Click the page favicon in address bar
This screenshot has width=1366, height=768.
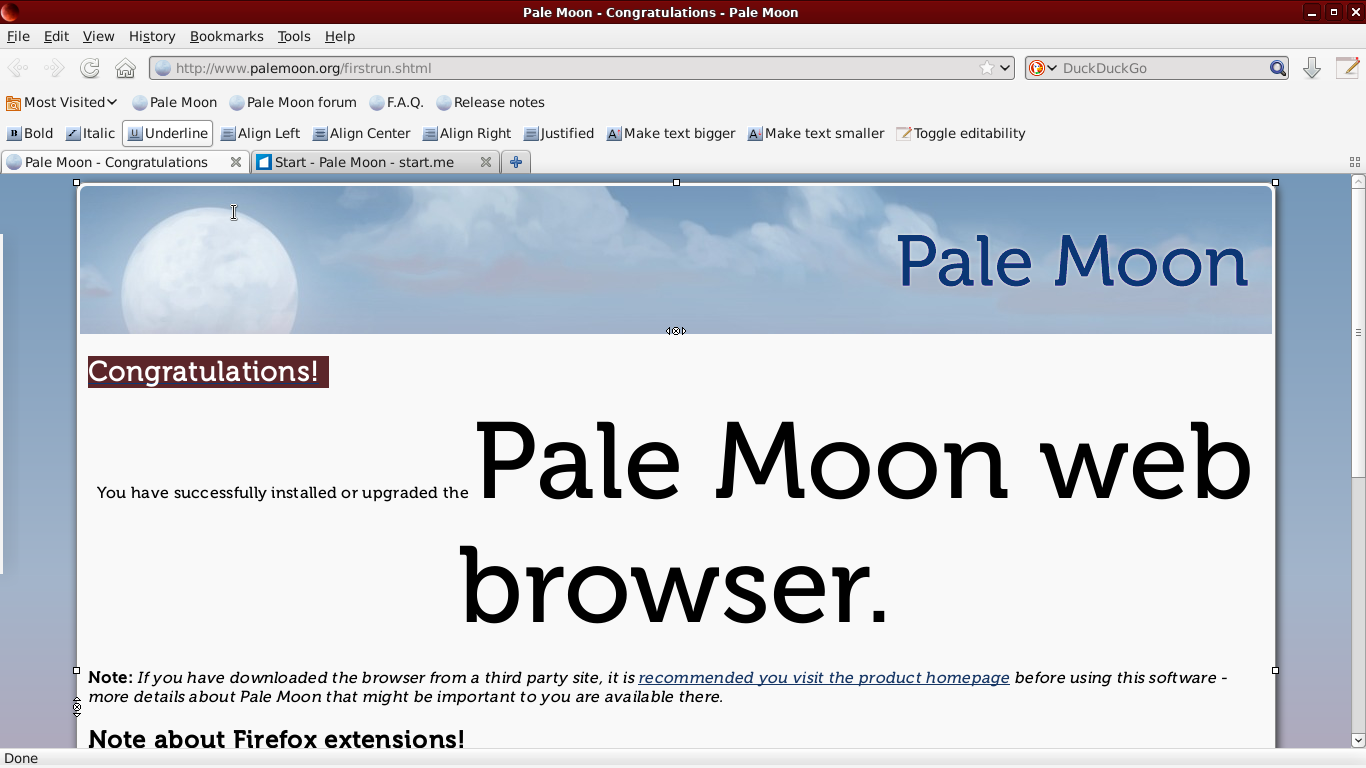(x=163, y=68)
